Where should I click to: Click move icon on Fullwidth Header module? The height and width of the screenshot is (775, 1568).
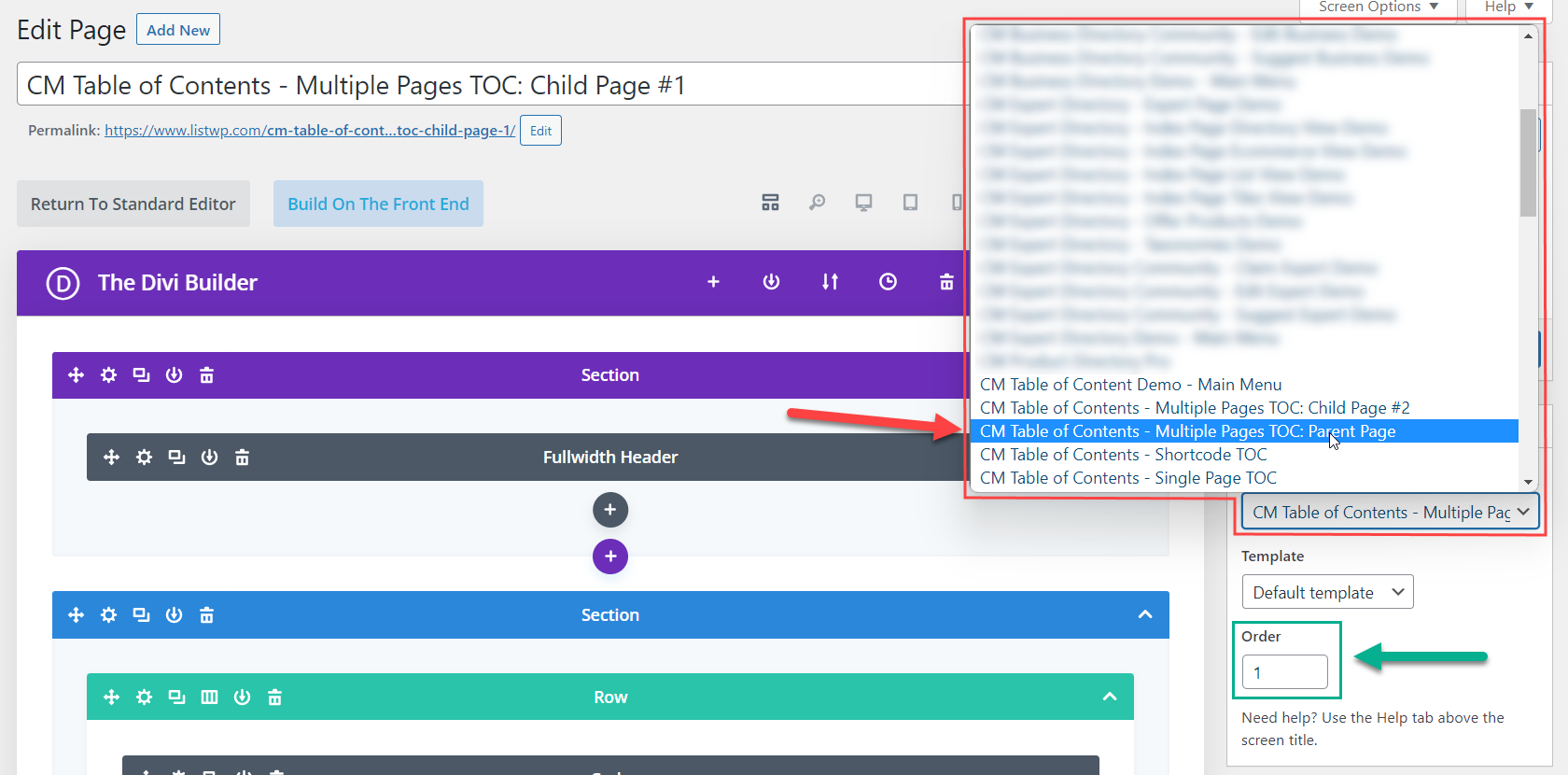(x=111, y=458)
